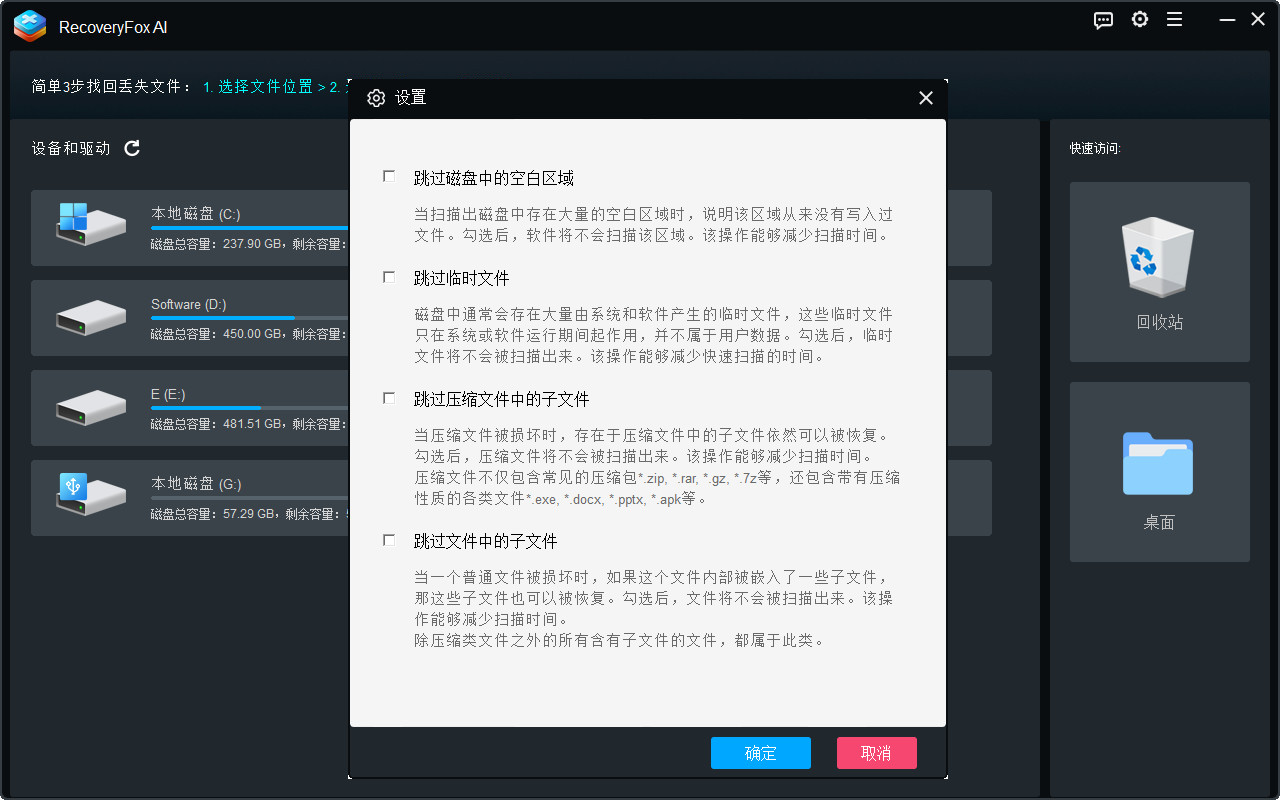Cancel settings with 取消 button
The width and height of the screenshot is (1280, 800).
click(x=876, y=752)
